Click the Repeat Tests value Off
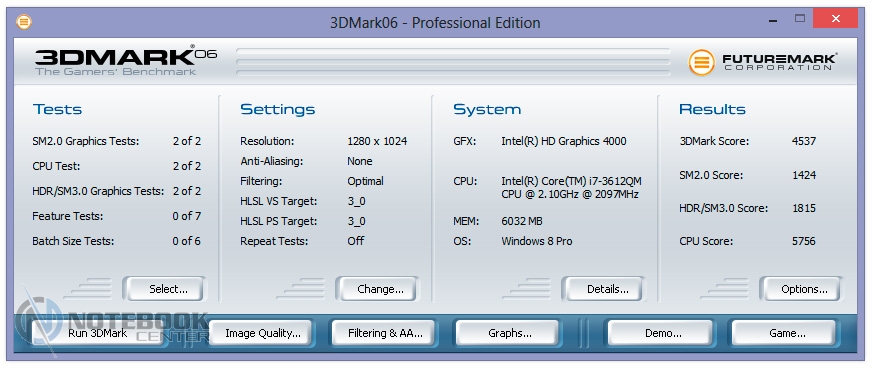Viewport: 874px width, 368px height. [x=356, y=241]
